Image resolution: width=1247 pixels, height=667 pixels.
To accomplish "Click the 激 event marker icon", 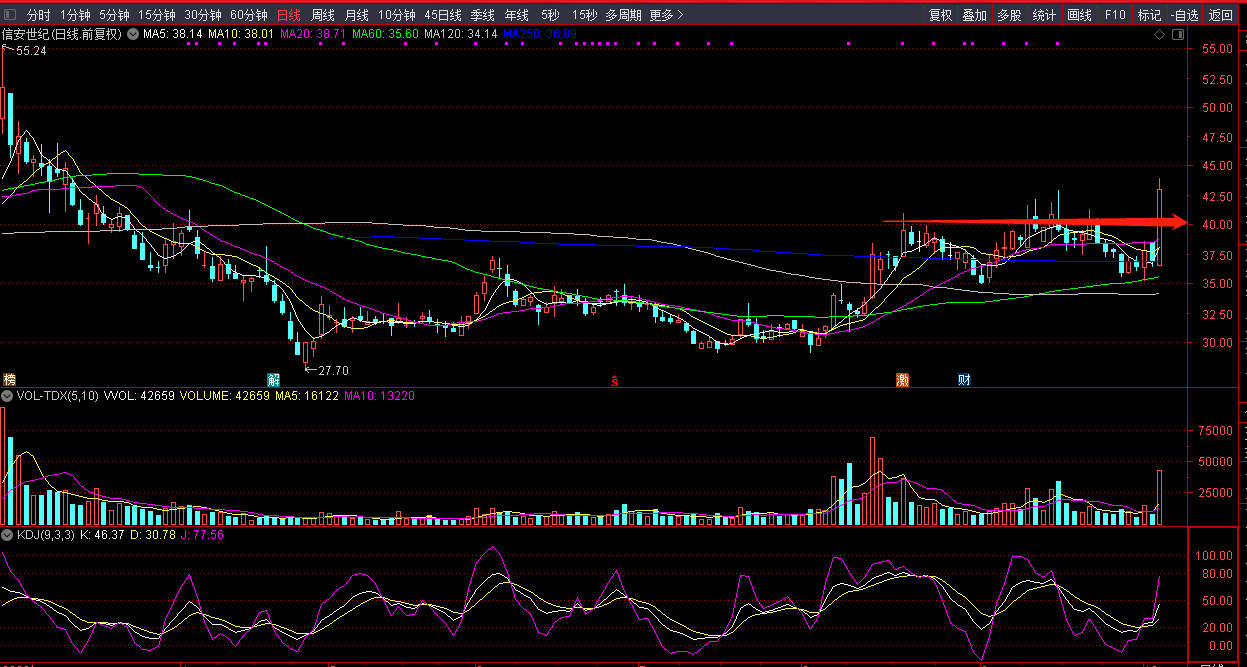I will [902, 380].
